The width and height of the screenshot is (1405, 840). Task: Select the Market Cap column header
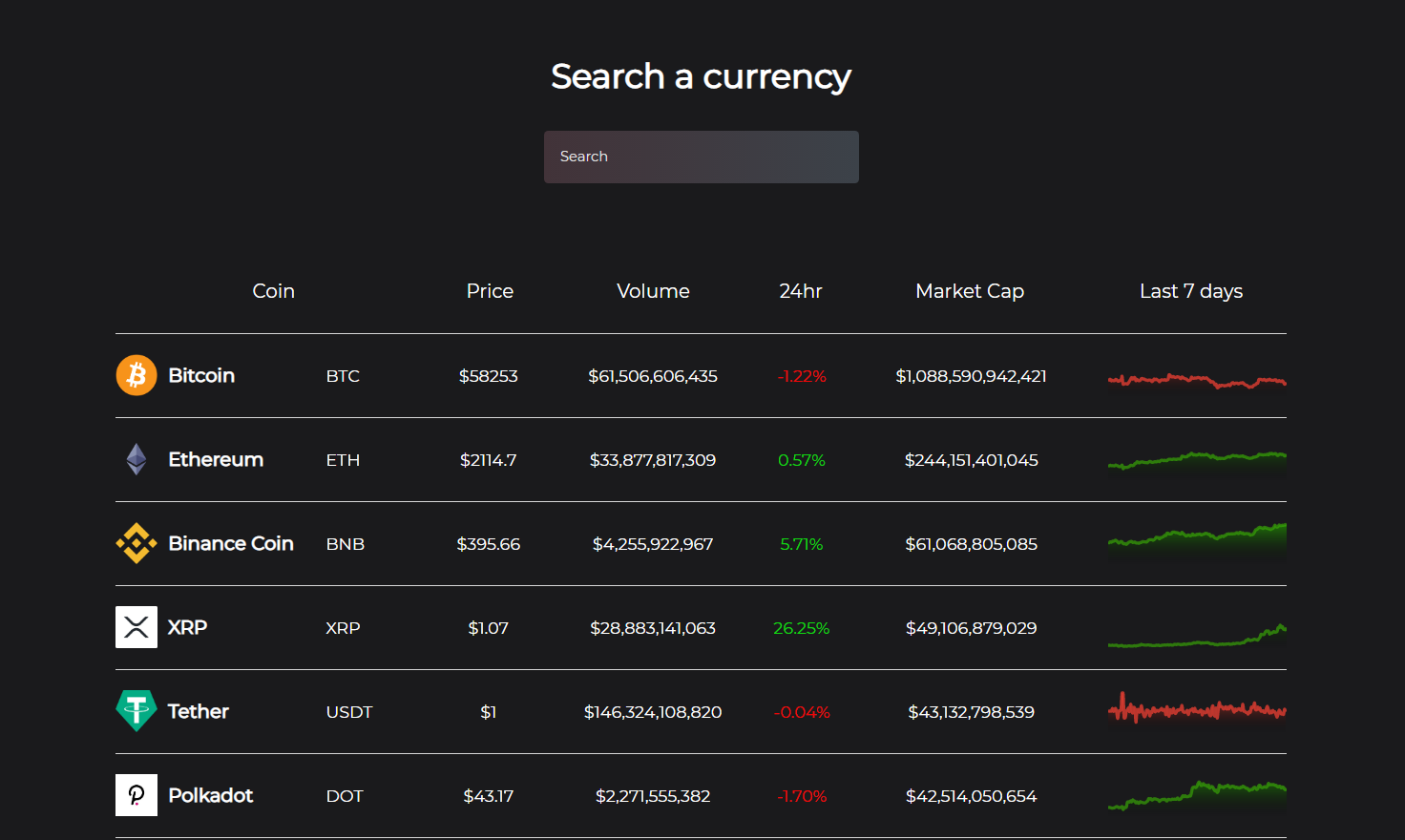(970, 291)
